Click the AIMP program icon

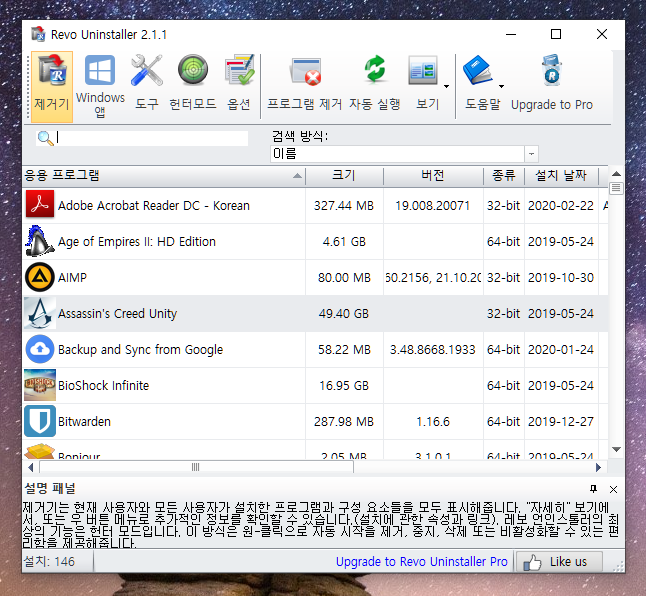40,277
